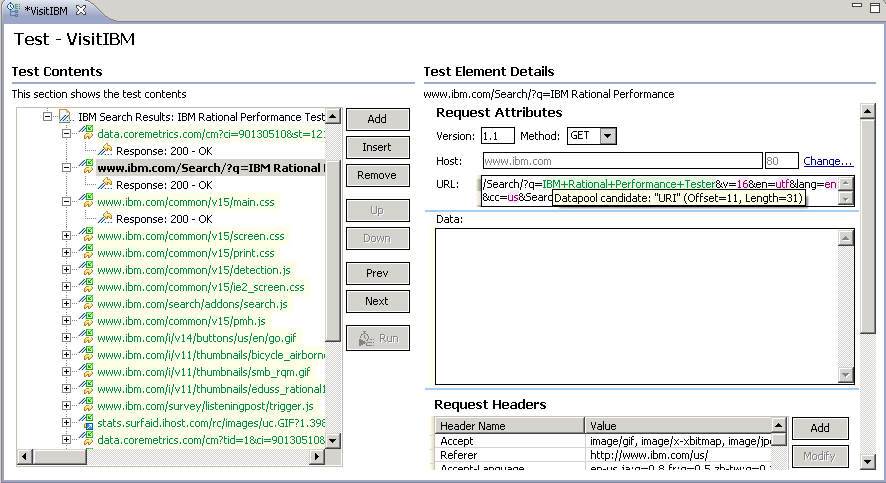Expand the trigger.js request node
Viewport: 886px width, 483px height.
(x=66, y=405)
